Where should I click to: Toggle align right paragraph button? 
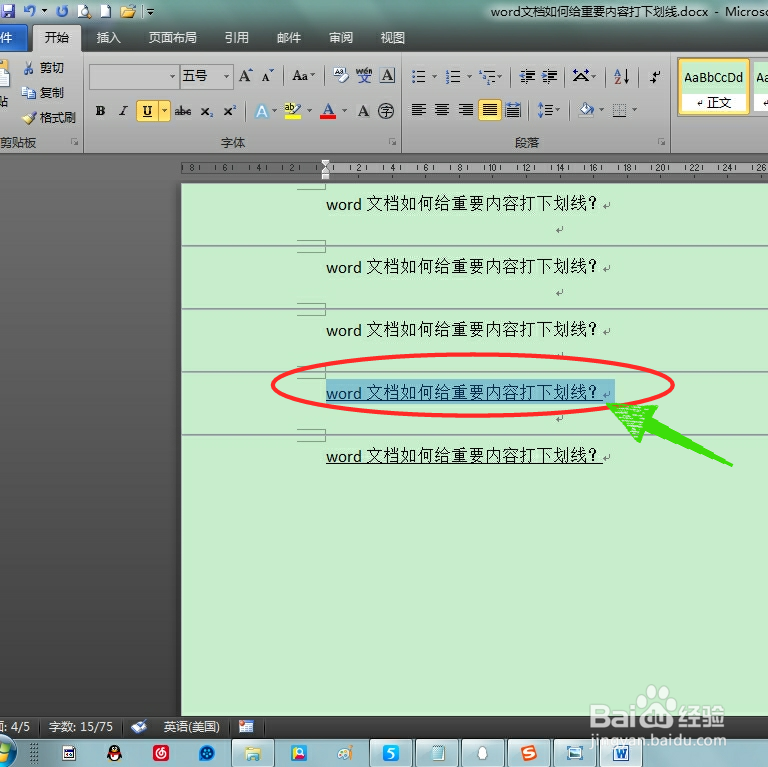click(x=465, y=110)
